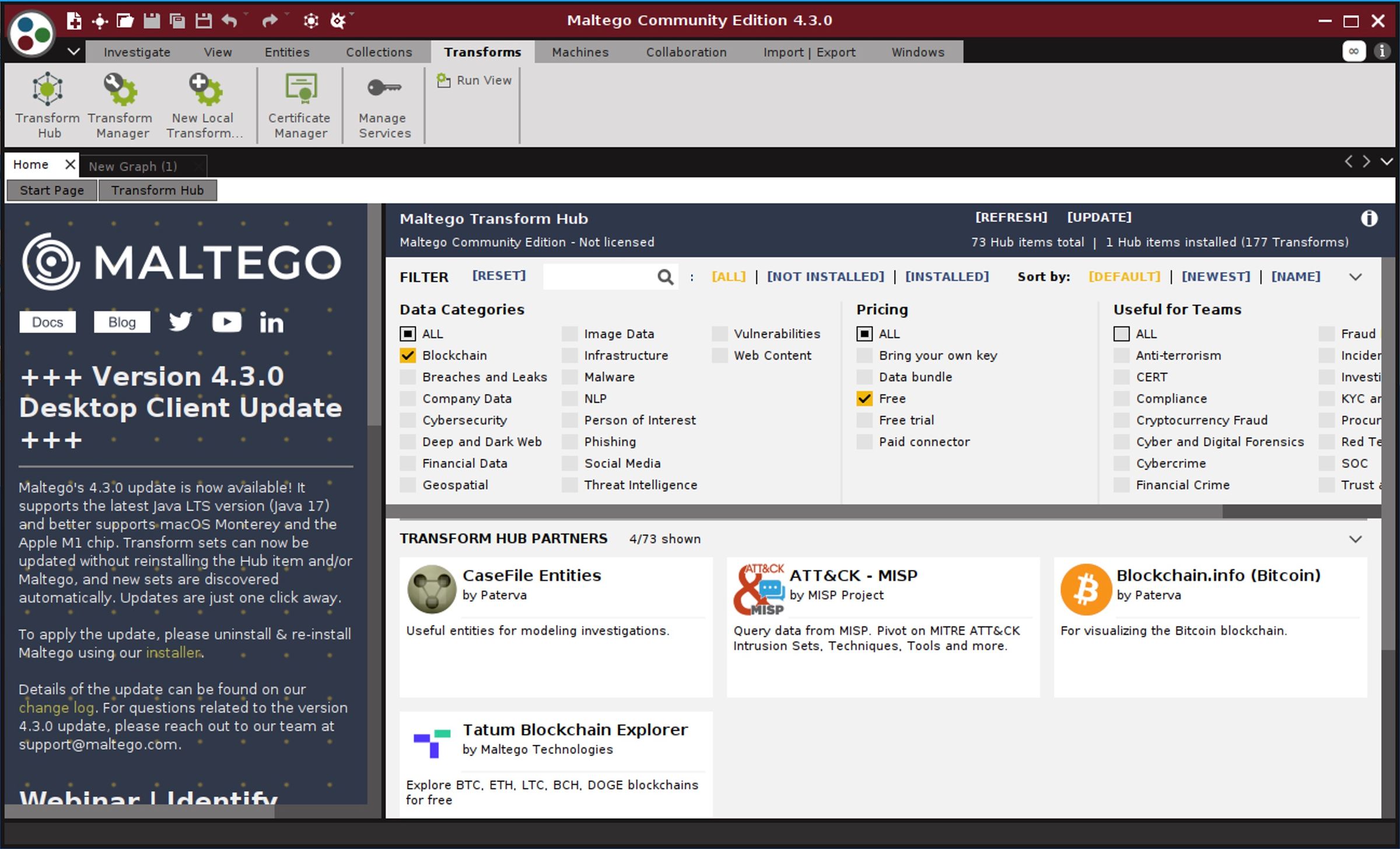Uncheck the Blockchain data category
This screenshot has width=1400, height=849.
(x=407, y=355)
